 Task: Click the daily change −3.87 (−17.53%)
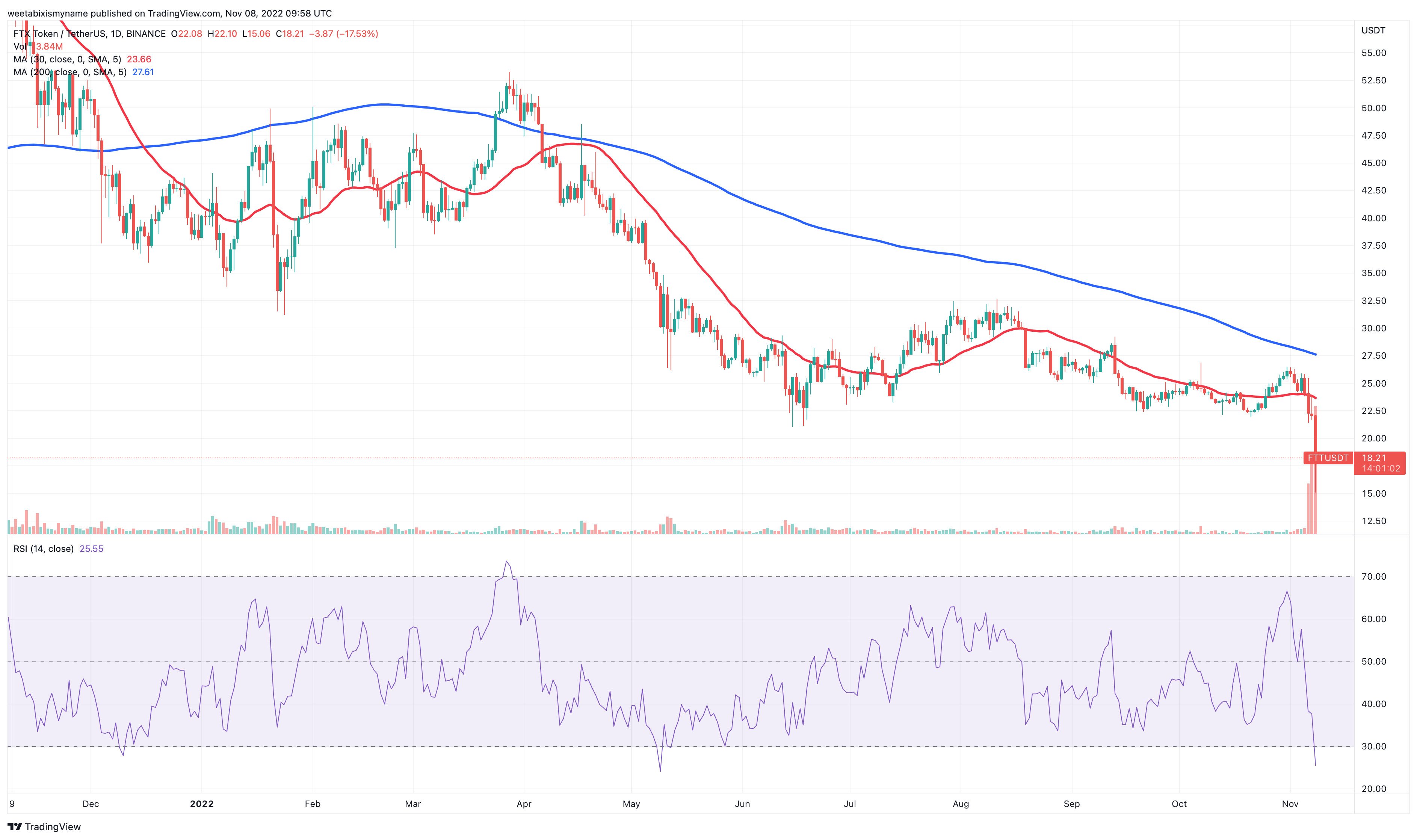(x=343, y=34)
